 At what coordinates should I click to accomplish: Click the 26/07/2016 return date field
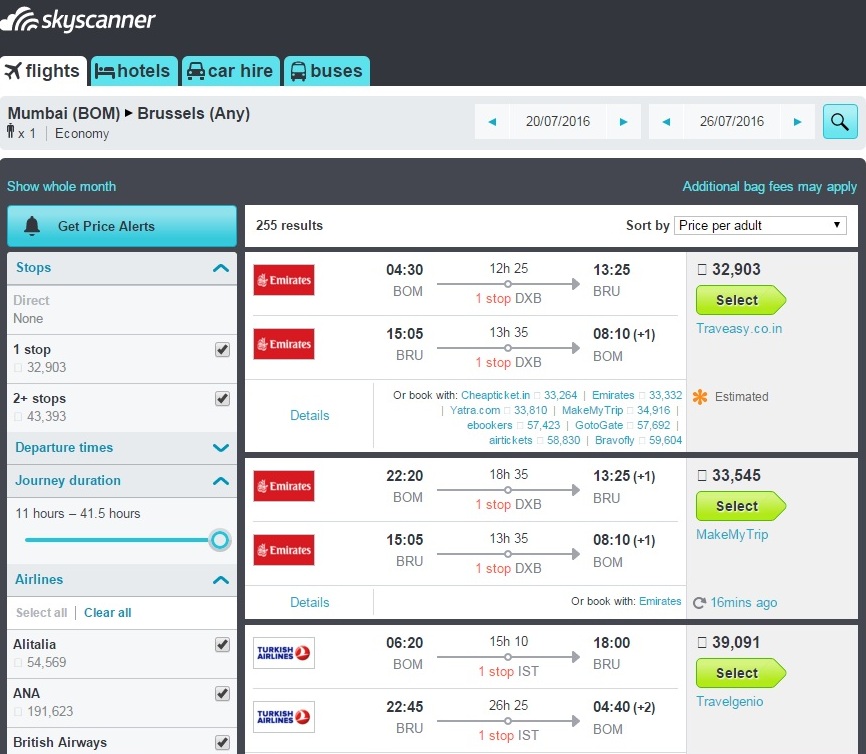(x=732, y=122)
